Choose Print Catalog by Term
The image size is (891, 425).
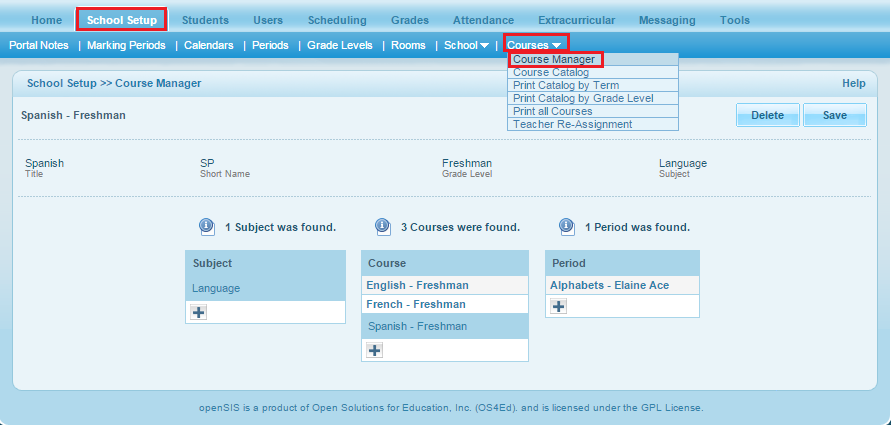click(x=566, y=86)
